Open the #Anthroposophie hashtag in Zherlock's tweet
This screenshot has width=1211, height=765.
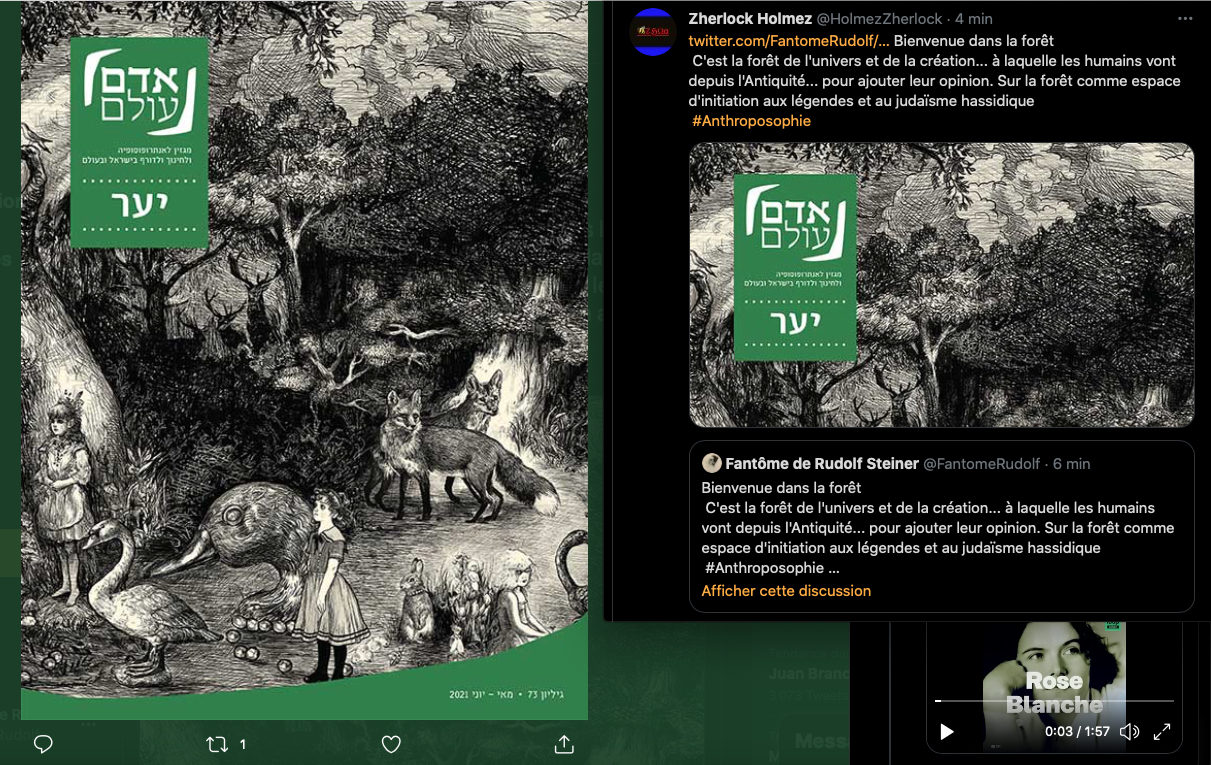(x=751, y=121)
